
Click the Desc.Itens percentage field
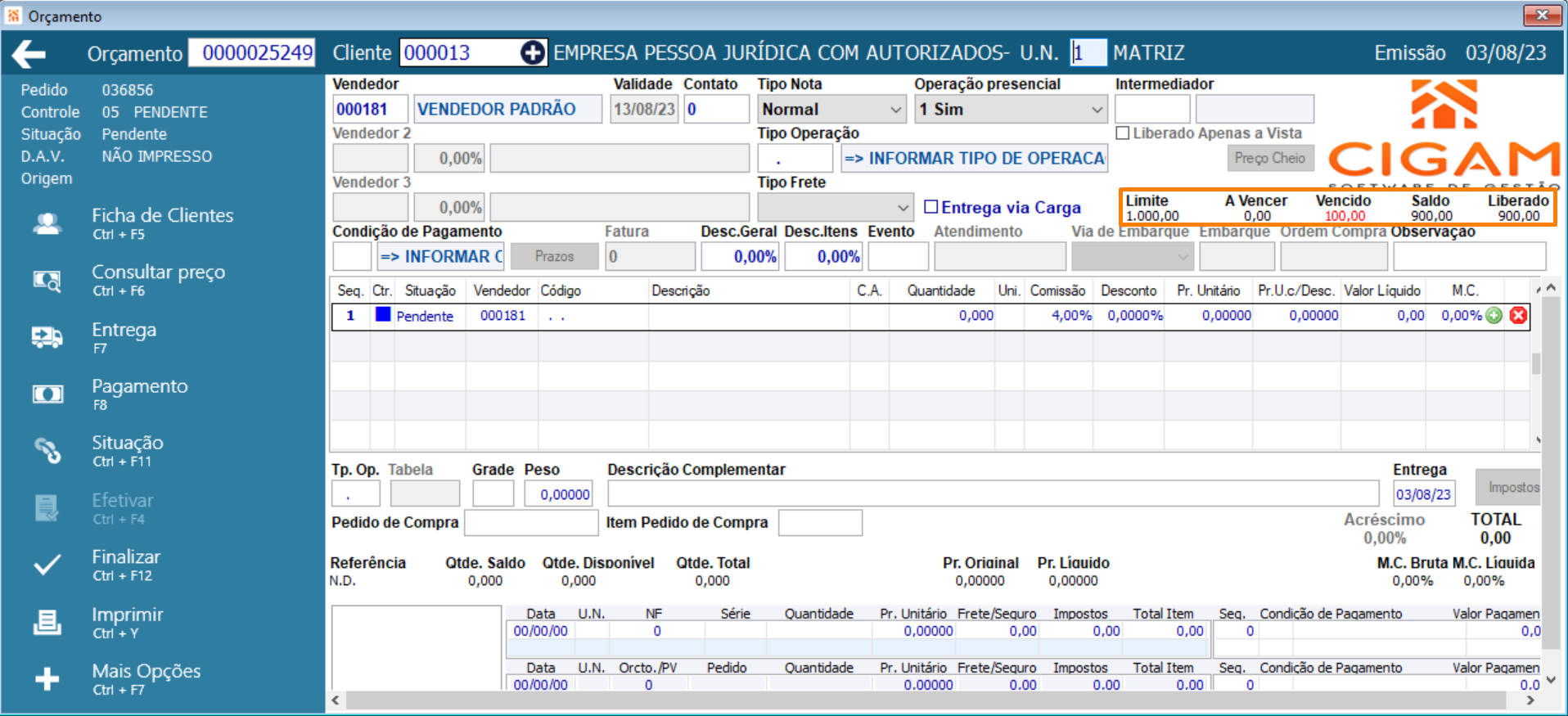[x=823, y=257]
